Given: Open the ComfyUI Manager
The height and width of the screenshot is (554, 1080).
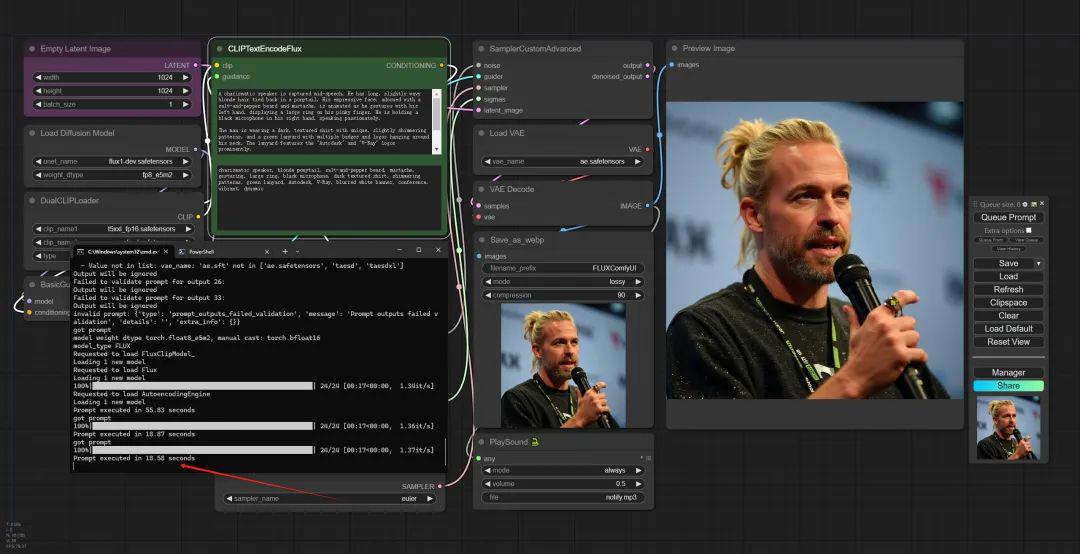Looking at the screenshot, I should [x=1008, y=372].
